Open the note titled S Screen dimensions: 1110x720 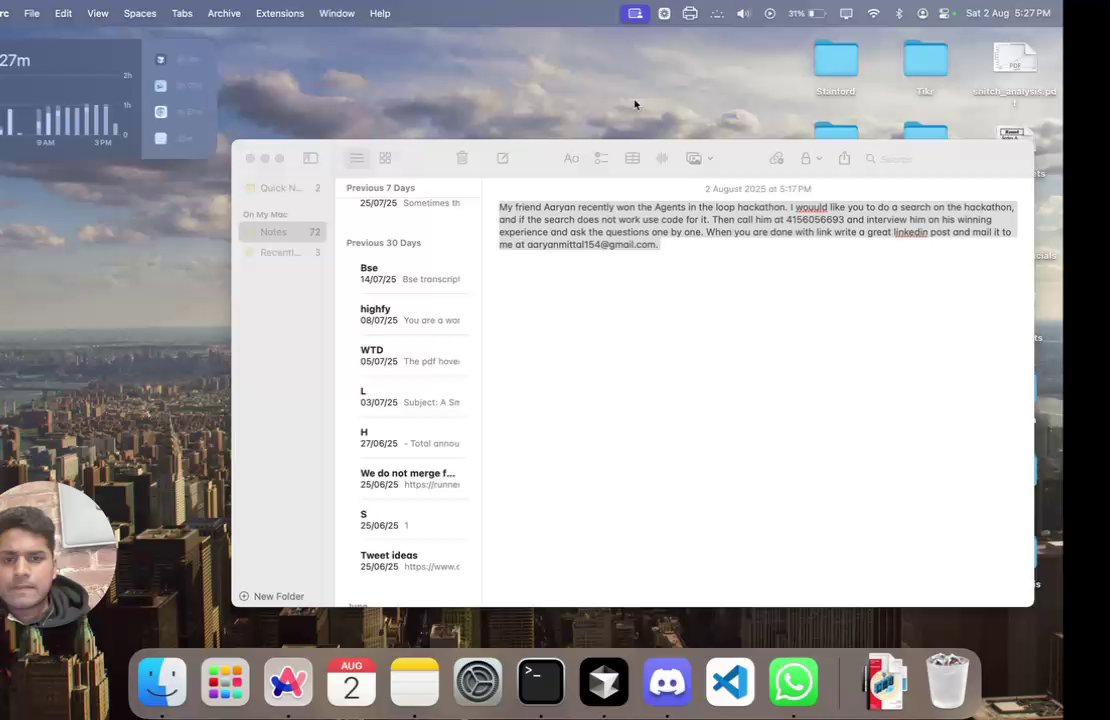[410, 520]
